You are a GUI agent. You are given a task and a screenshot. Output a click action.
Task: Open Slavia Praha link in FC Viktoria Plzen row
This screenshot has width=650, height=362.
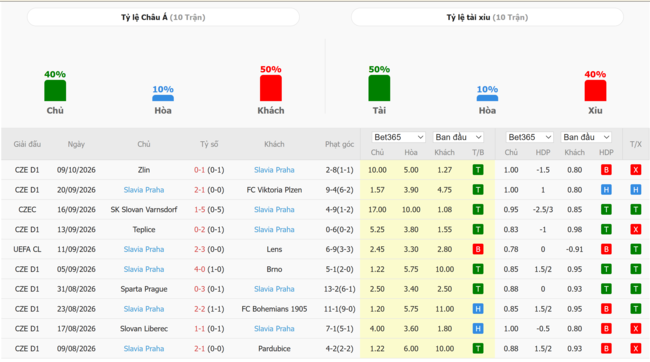tap(144, 190)
